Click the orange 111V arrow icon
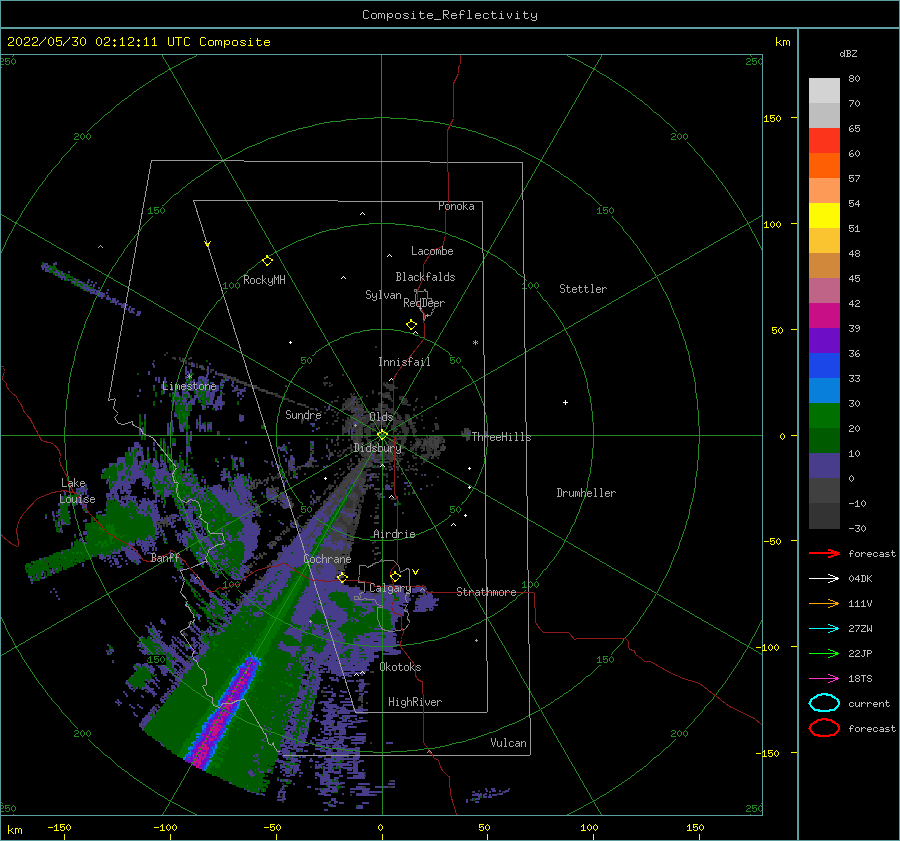Image resolution: width=900 pixels, height=841 pixels. (x=824, y=603)
